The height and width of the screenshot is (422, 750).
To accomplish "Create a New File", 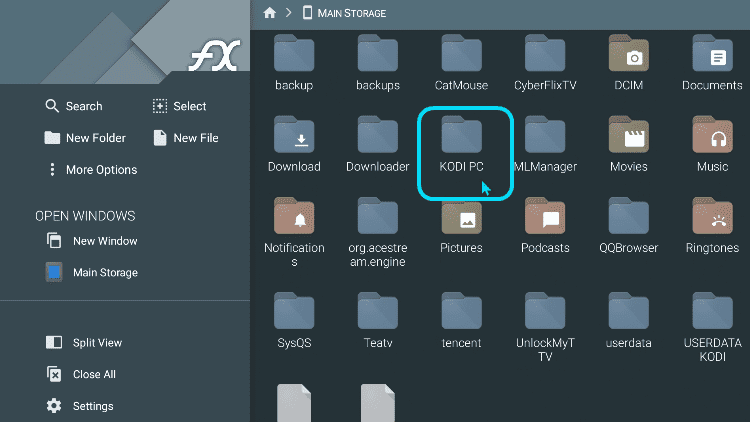I will pyautogui.click(x=186, y=138).
